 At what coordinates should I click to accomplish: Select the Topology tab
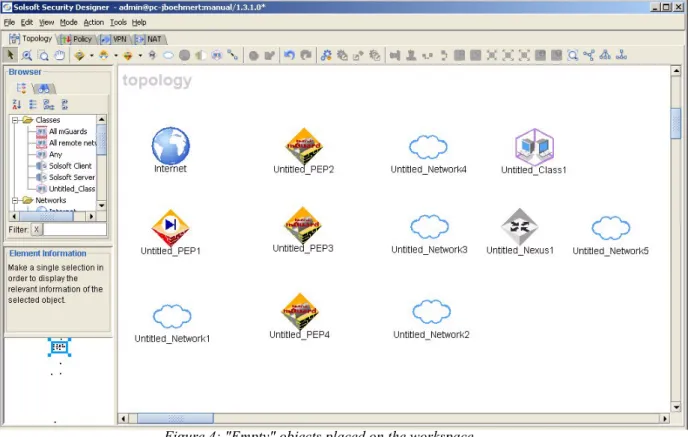(31, 39)
